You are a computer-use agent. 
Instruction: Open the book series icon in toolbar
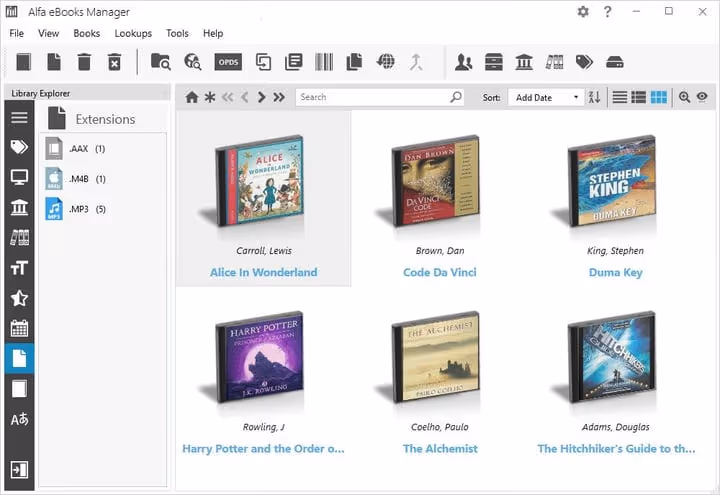pos(554,62)
